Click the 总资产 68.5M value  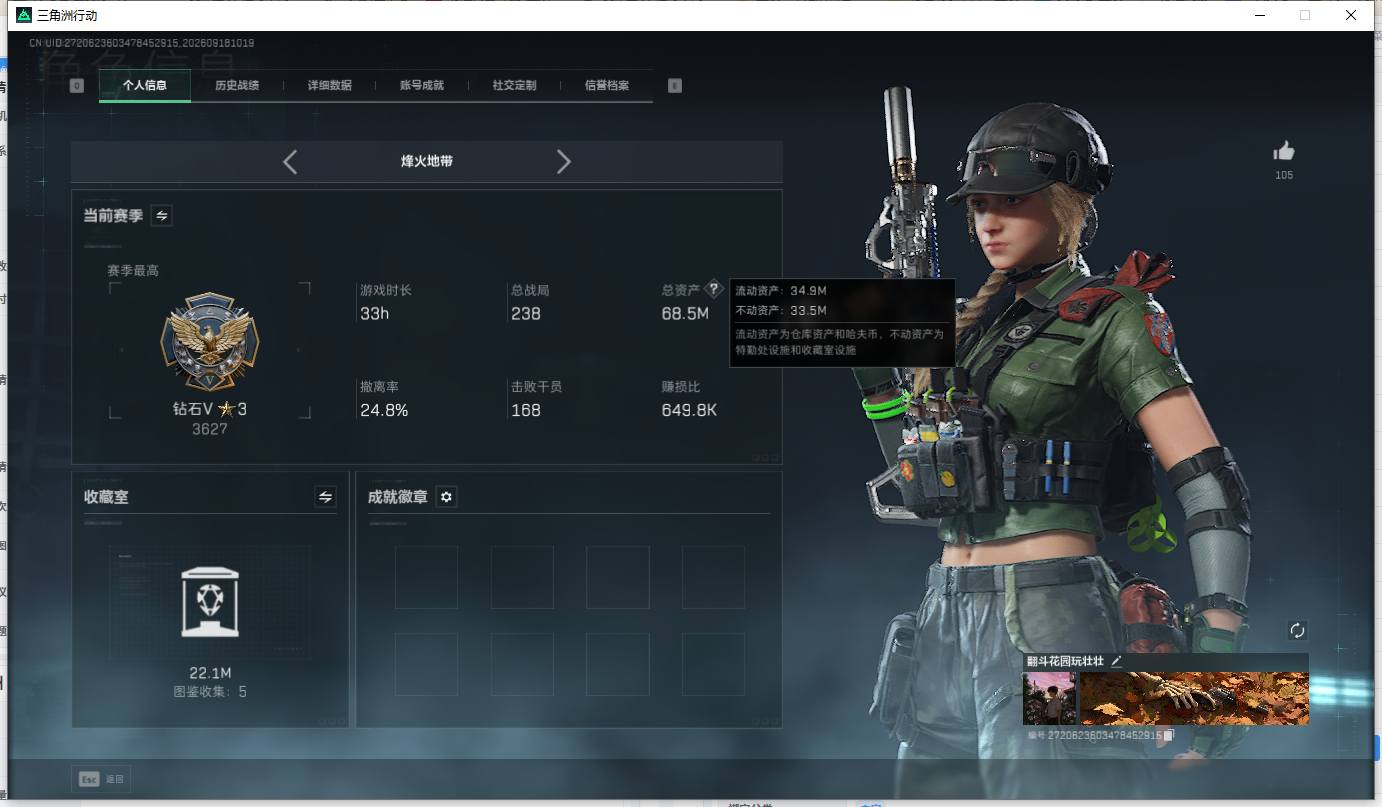[685, 314]
